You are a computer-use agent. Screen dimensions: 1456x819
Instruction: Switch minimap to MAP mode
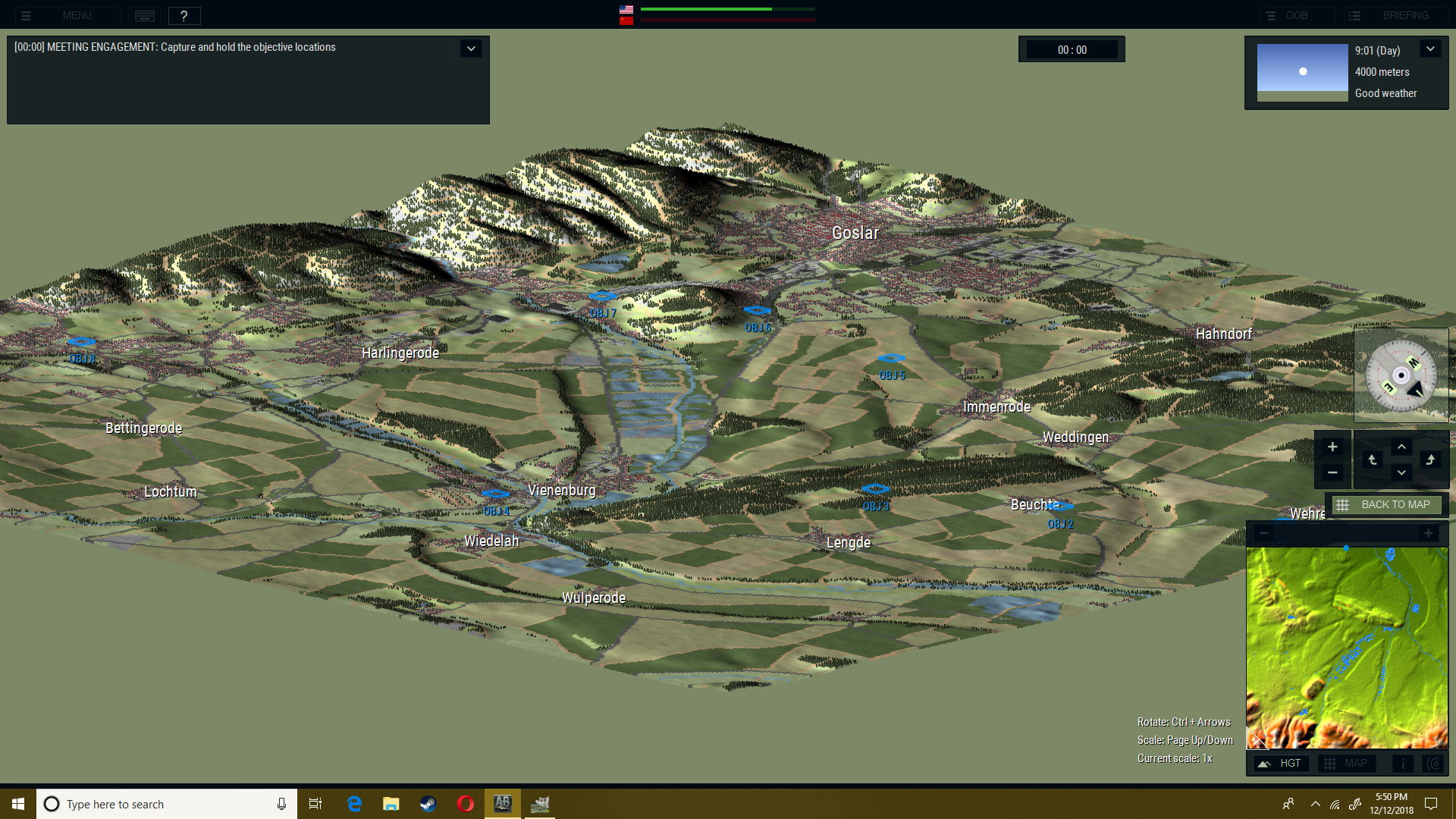click(1346, 763)
